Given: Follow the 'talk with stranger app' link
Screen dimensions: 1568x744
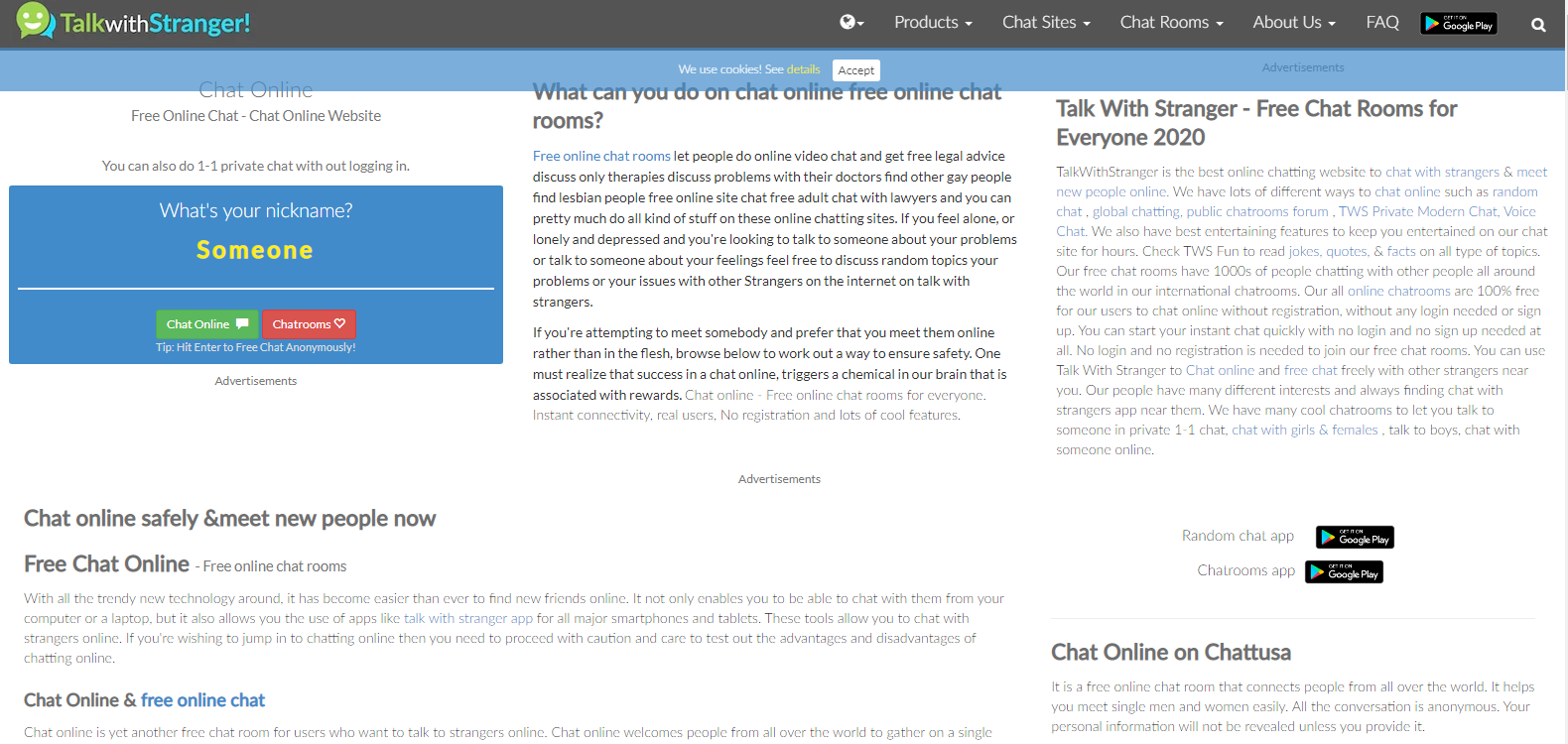Looking at the screenshot, I should (468, 618).
